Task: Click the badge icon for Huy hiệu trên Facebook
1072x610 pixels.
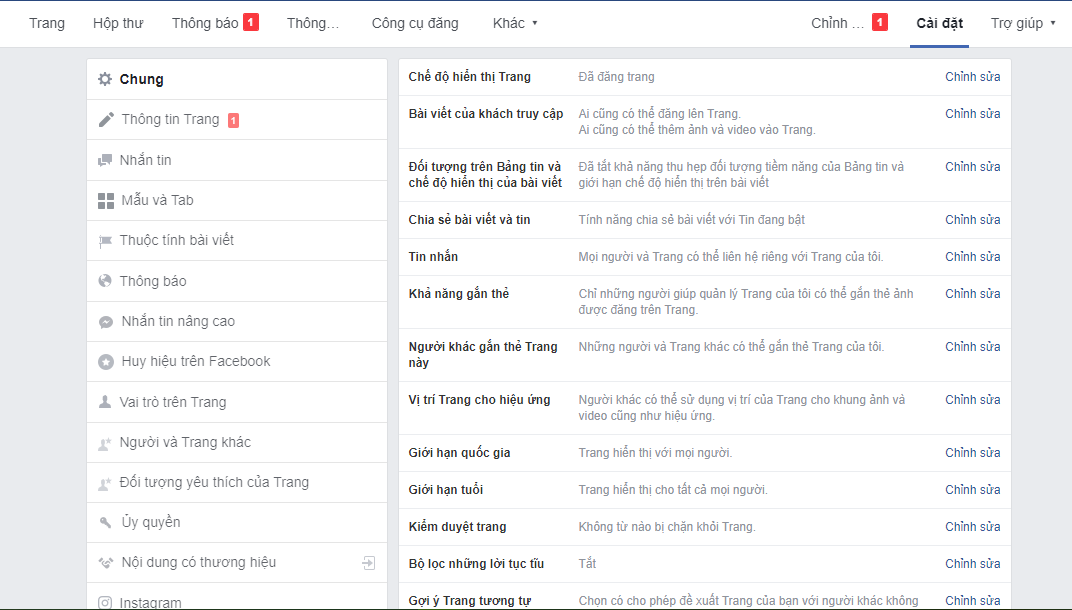Action: (x=105, y=361)
